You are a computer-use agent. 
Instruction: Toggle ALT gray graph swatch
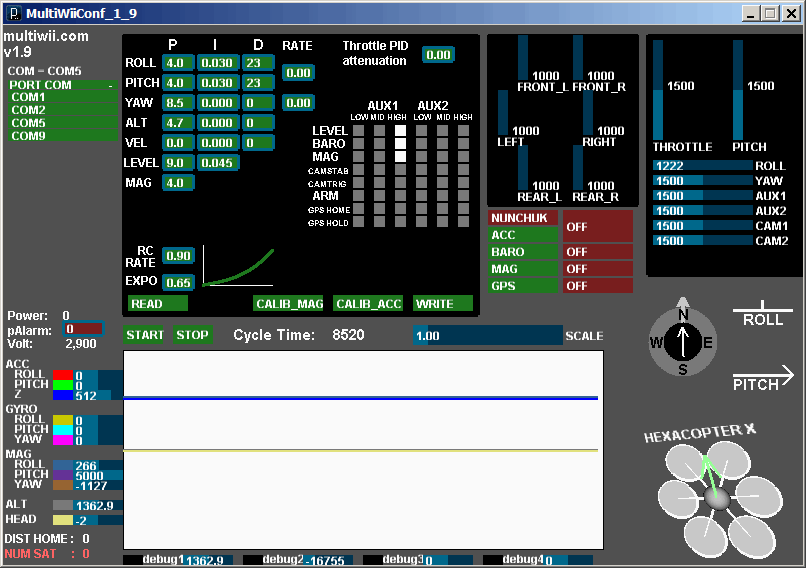[x=63, y=505]
